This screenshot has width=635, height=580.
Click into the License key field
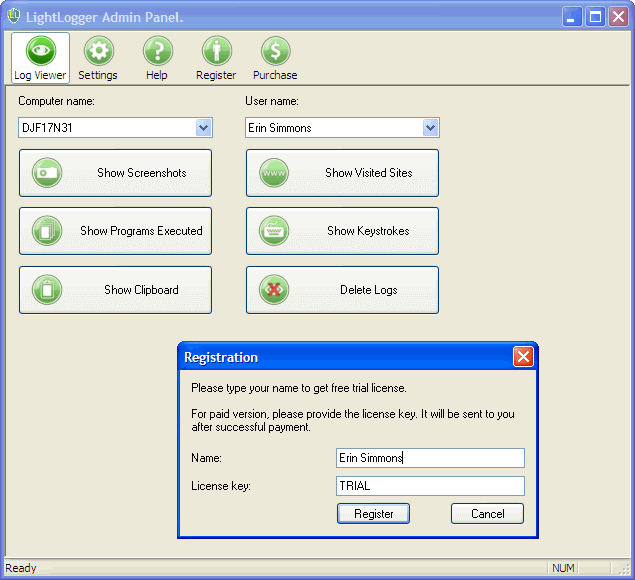[430, 486]
